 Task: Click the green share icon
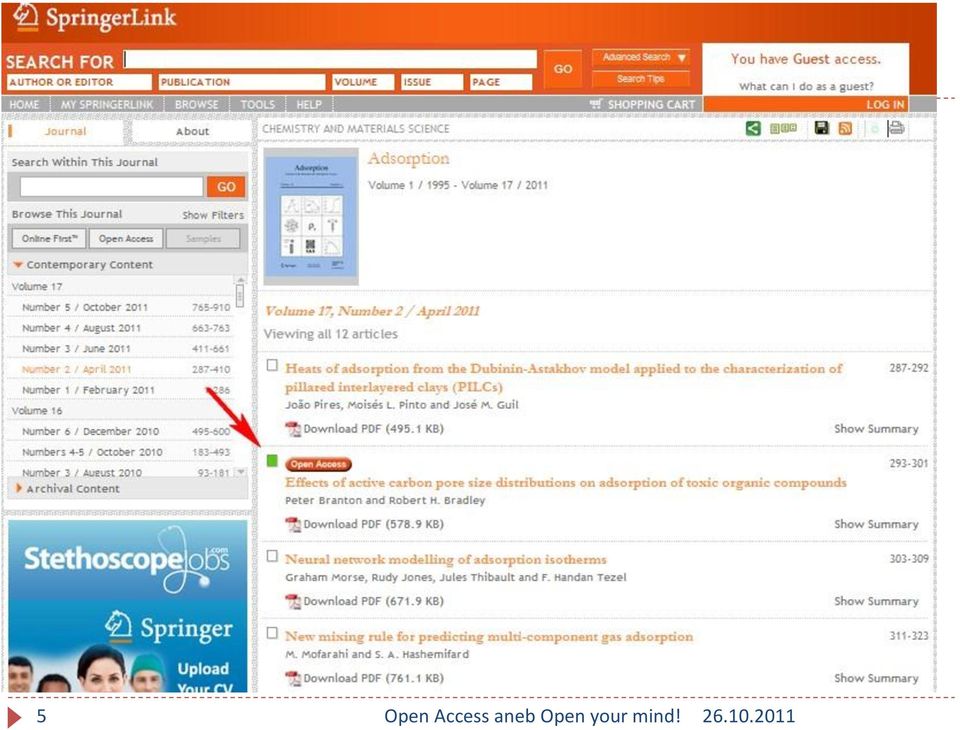[x=753, y=128]
